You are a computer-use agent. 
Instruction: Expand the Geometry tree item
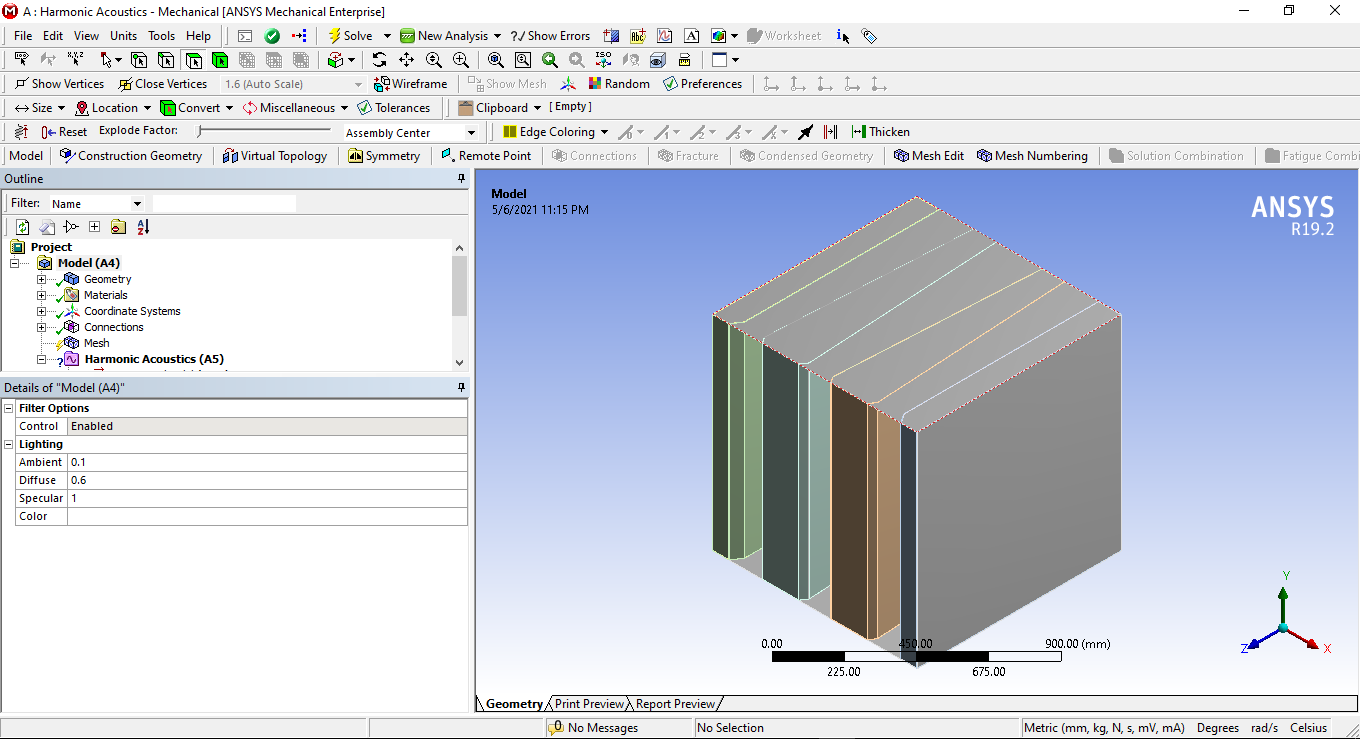[40, 279]
